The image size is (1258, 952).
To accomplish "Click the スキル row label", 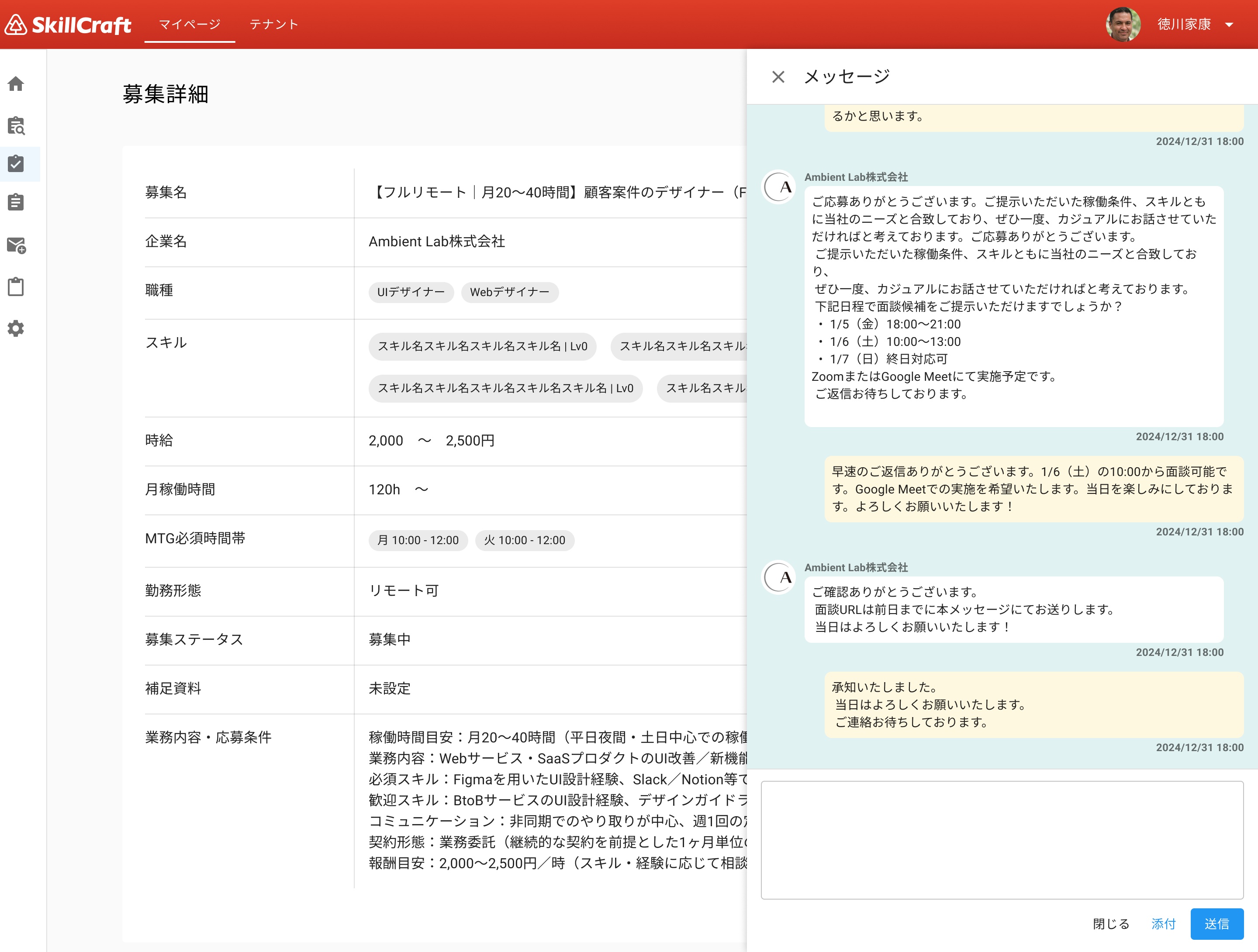I will [x=166, y=343].
